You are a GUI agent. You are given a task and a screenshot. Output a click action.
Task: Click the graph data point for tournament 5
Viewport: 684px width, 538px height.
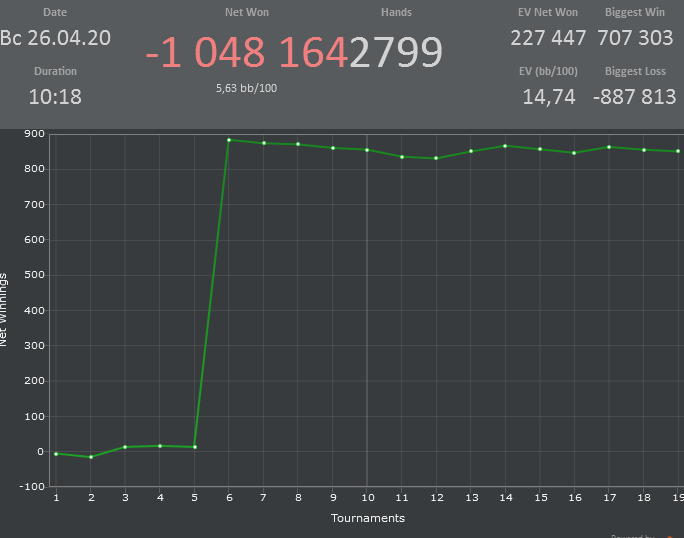195,447
